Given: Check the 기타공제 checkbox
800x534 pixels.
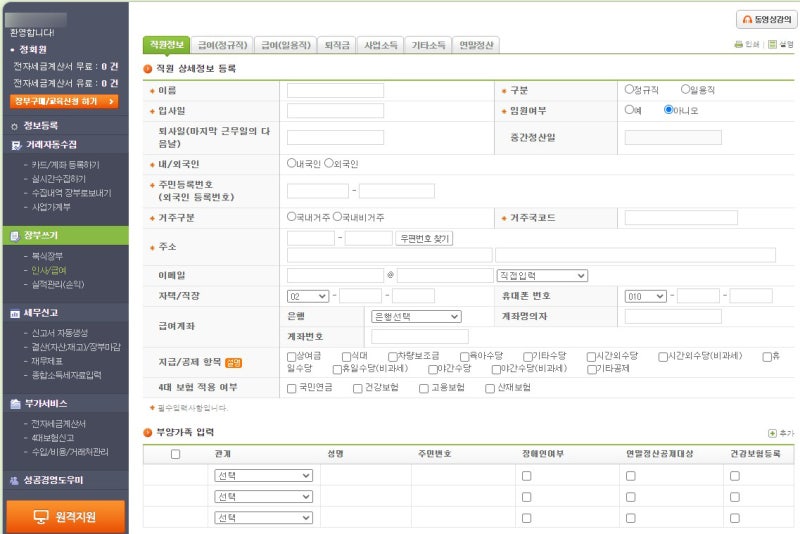Looking at the screenshot, I should (x=591, y=369).
